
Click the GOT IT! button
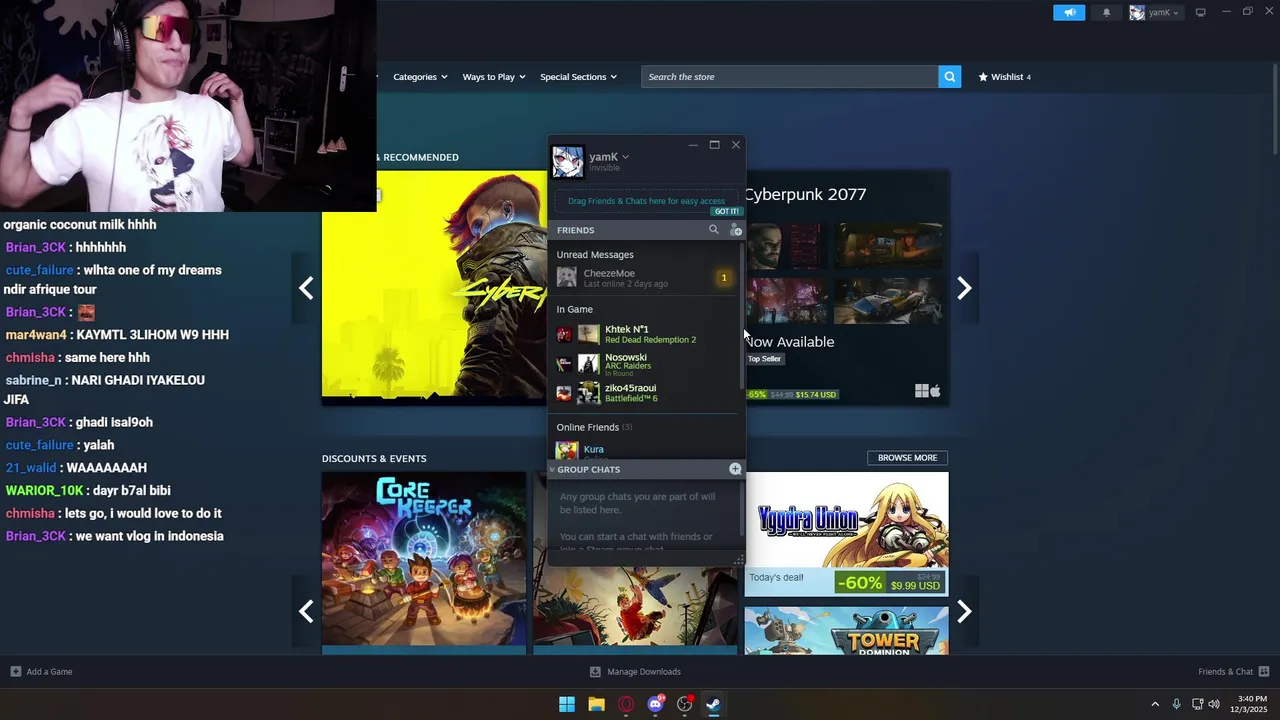[x=726, y=211]
